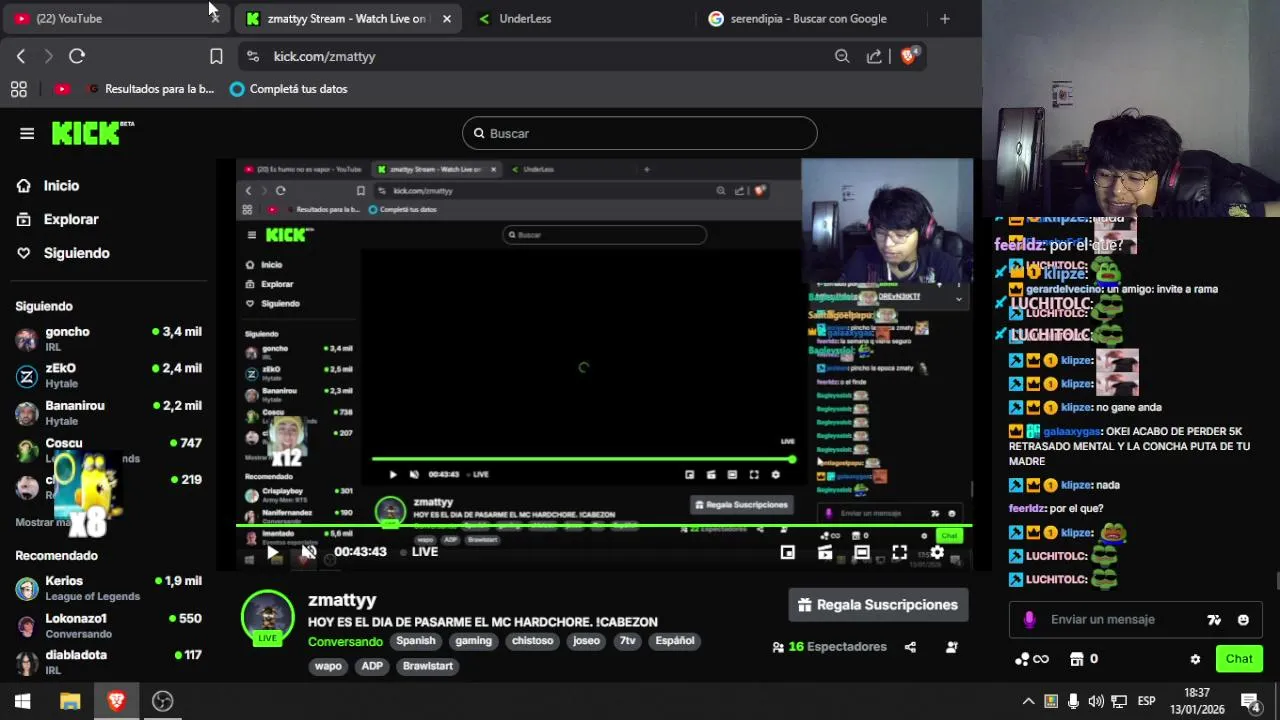Viewport: 1280px width, 720px height.
Task: Open the Conversando category link
Action: coord(345,641)
